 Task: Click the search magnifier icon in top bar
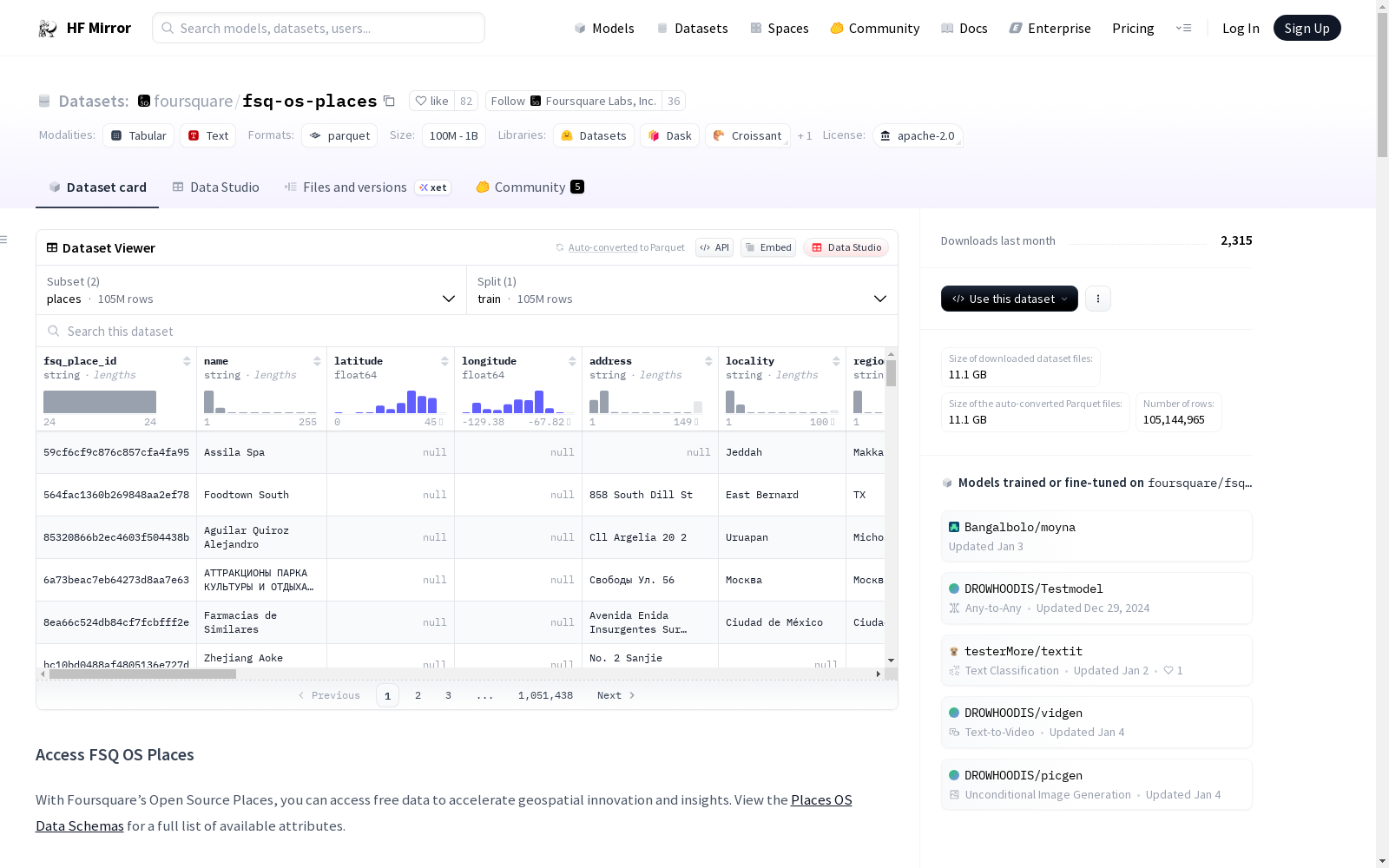pyautogui.click(x=168, y=28)
